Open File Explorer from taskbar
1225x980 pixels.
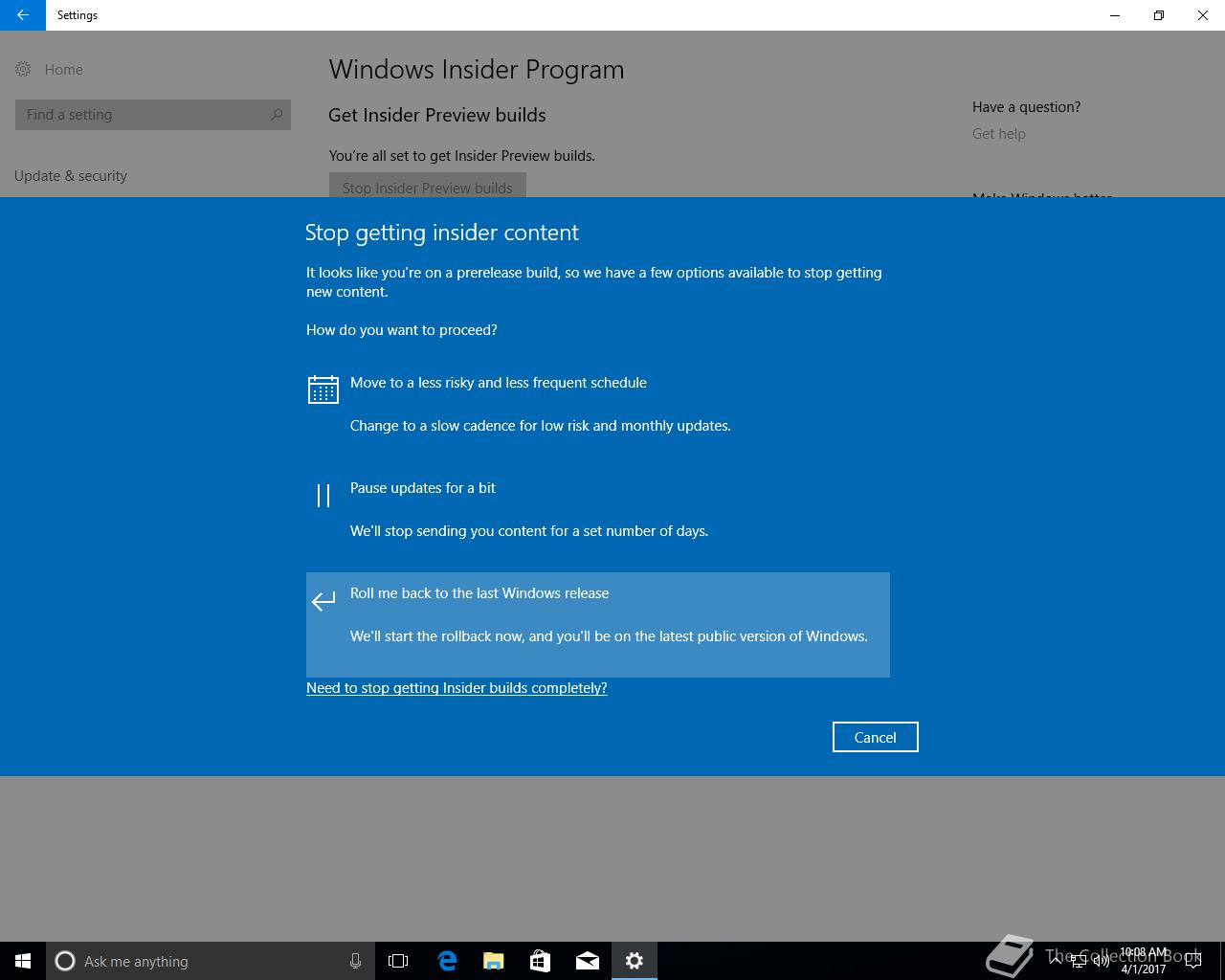point(494,961)
